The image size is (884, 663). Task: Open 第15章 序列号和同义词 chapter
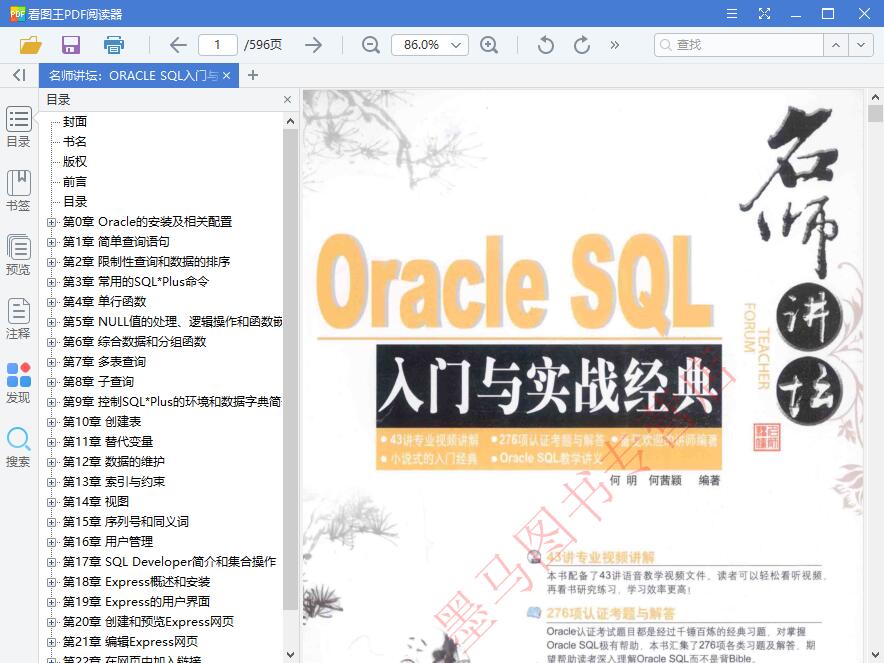click(x=126, y=522)
